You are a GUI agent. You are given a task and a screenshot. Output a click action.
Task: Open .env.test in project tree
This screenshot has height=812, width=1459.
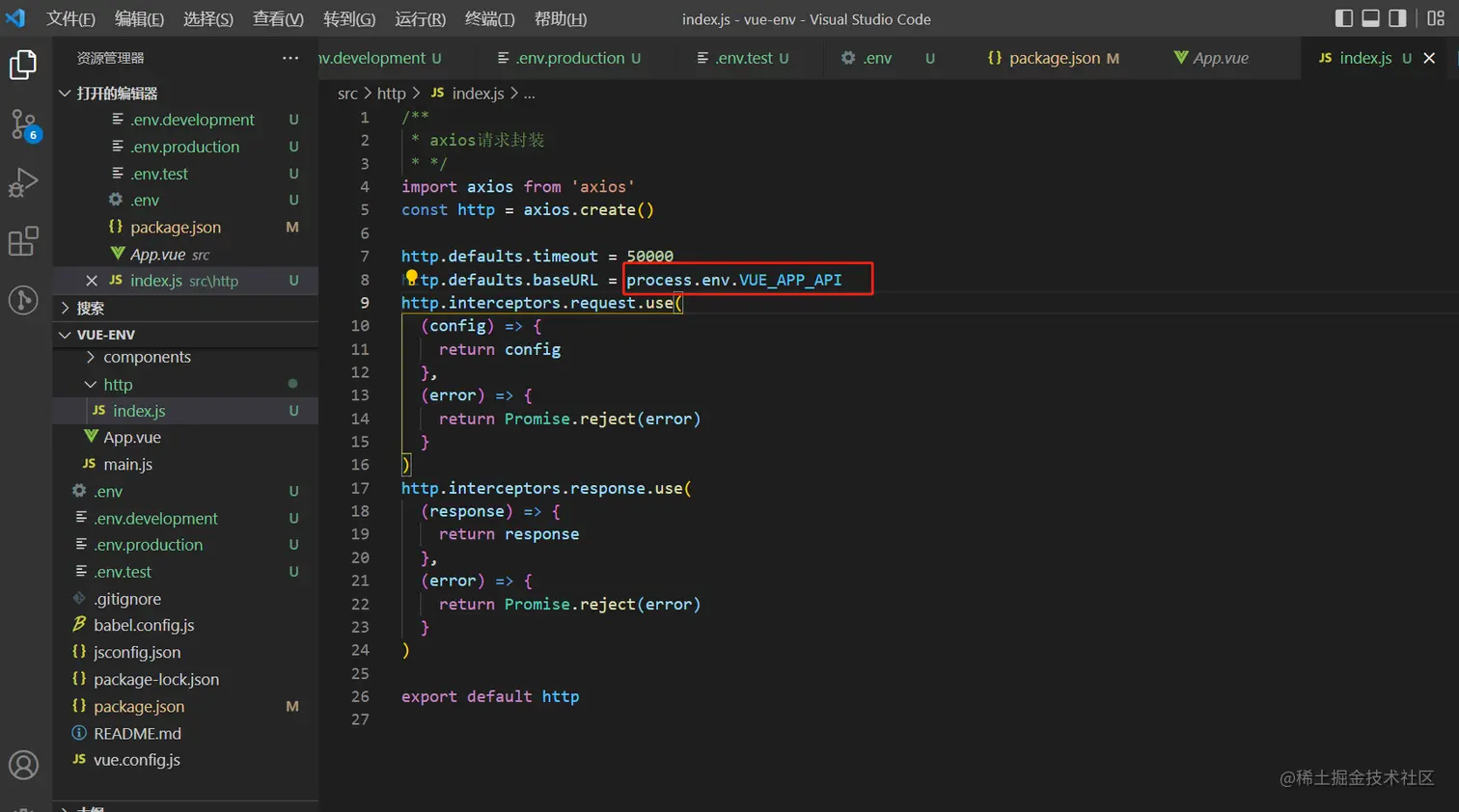click(x=185, y=572)
